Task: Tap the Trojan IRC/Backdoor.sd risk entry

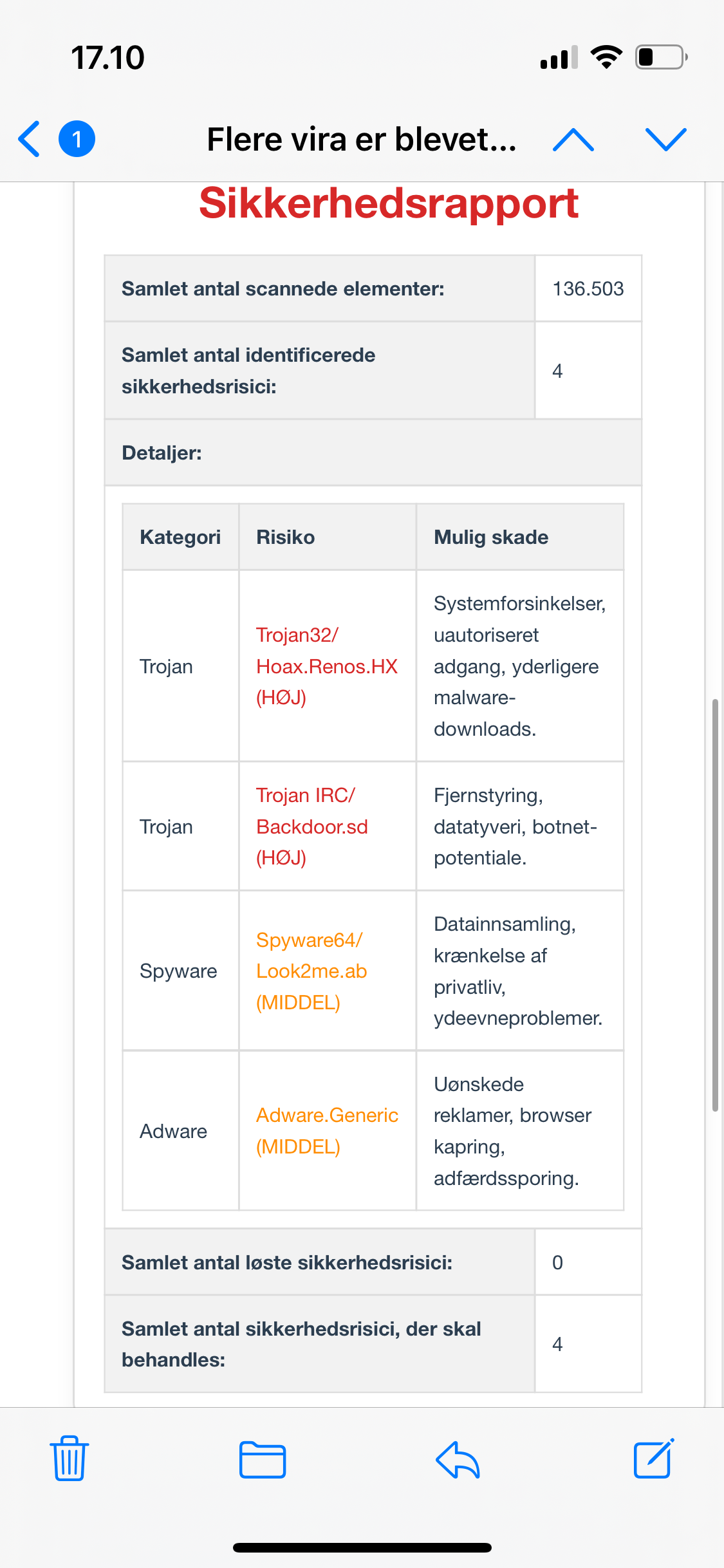Action: pos(312,826)
